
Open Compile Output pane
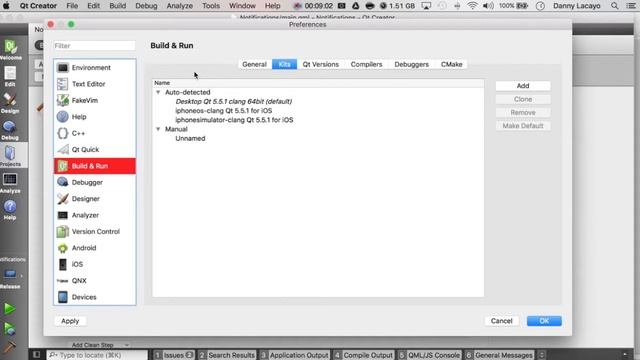tap(364, 355)
